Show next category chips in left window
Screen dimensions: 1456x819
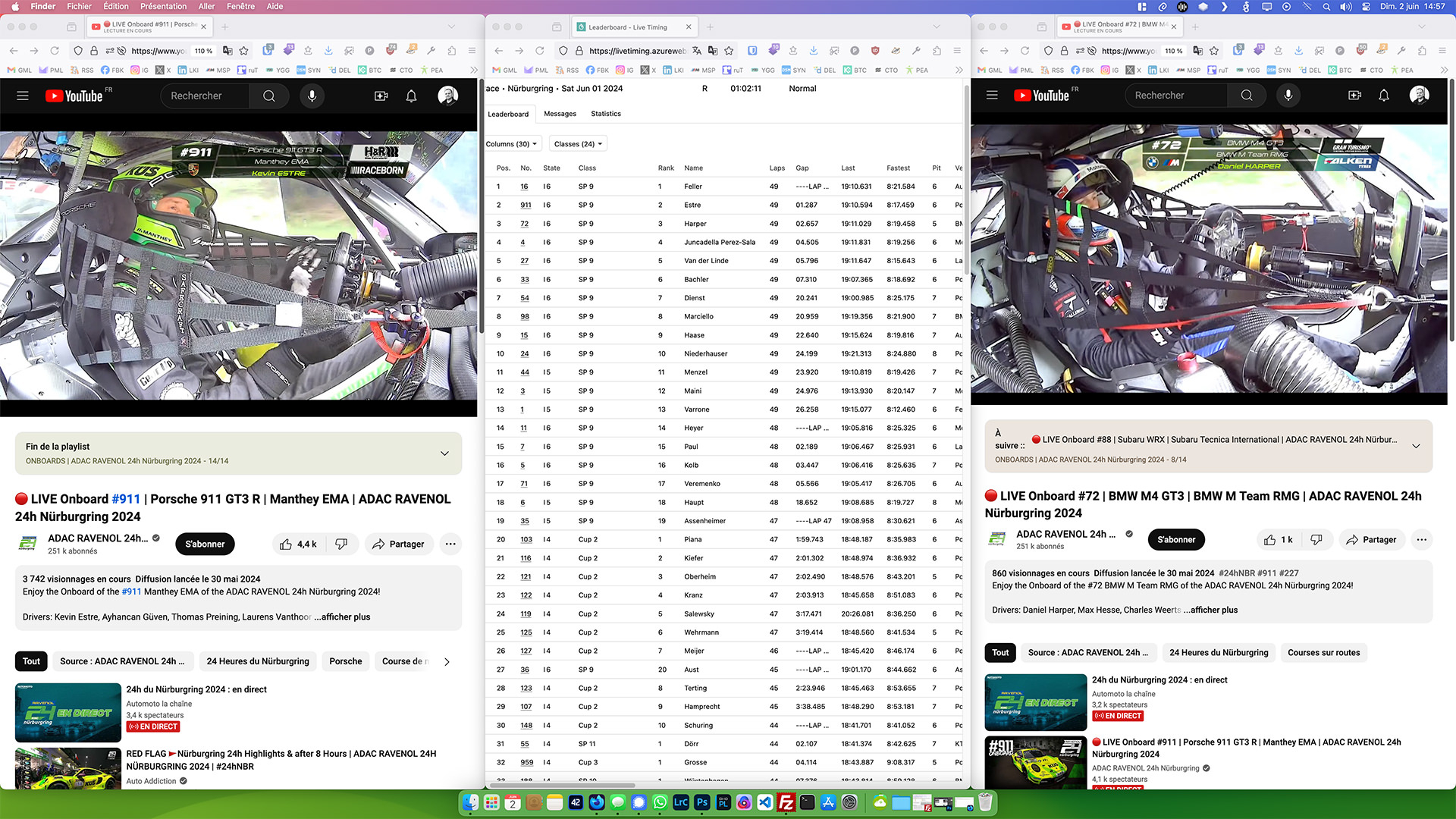(x=447, y=662)
